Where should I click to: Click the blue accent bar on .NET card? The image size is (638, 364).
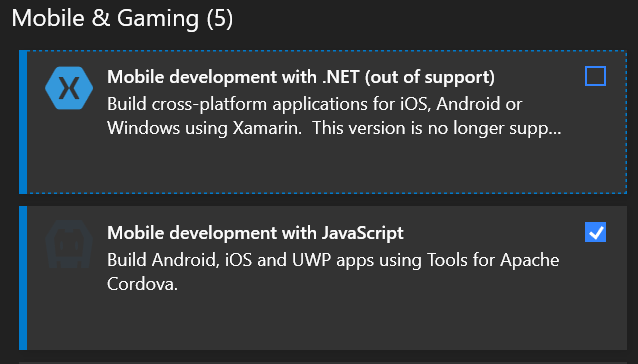(23, 122)
